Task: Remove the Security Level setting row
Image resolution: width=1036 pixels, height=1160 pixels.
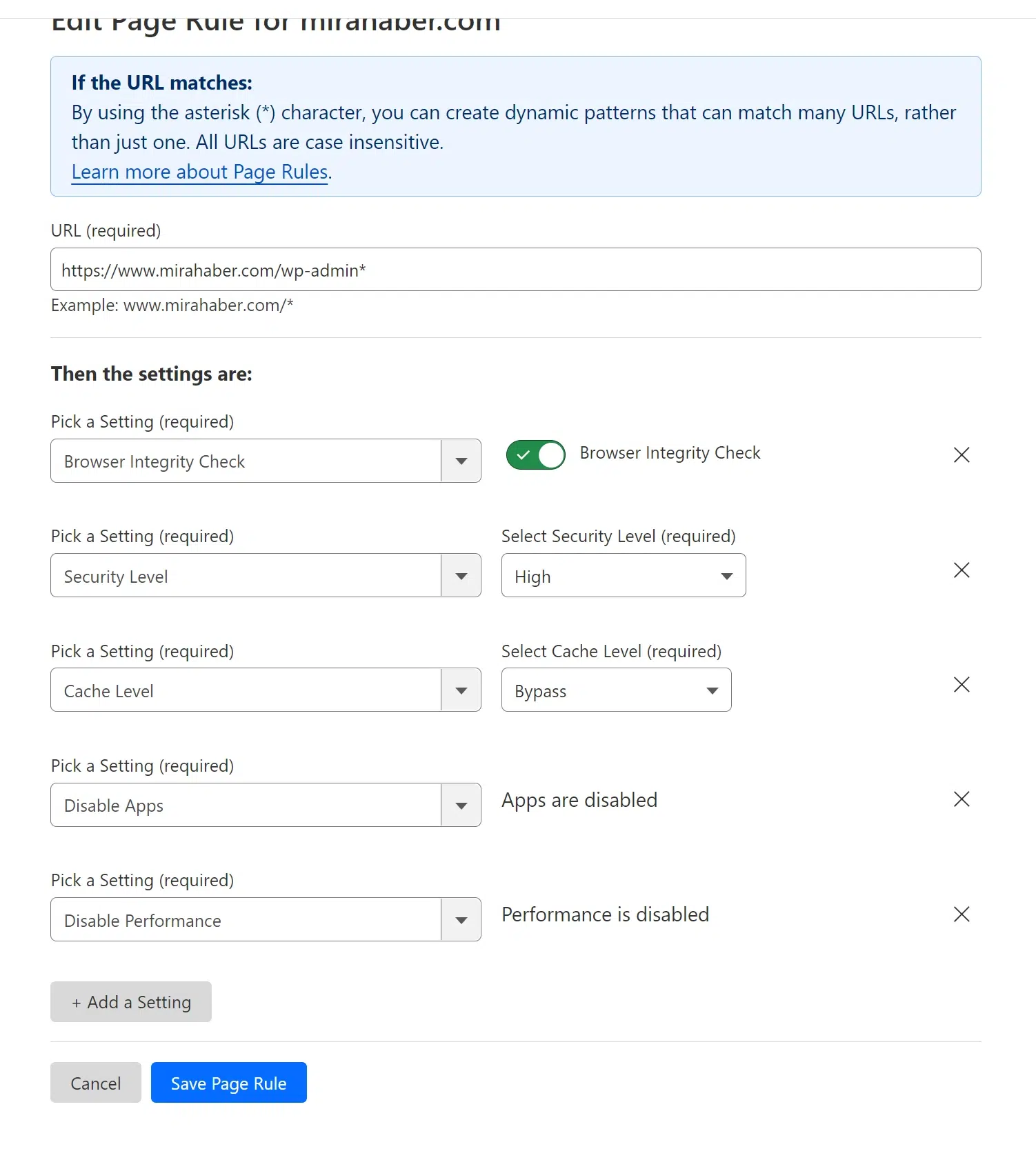Action: 962,570
